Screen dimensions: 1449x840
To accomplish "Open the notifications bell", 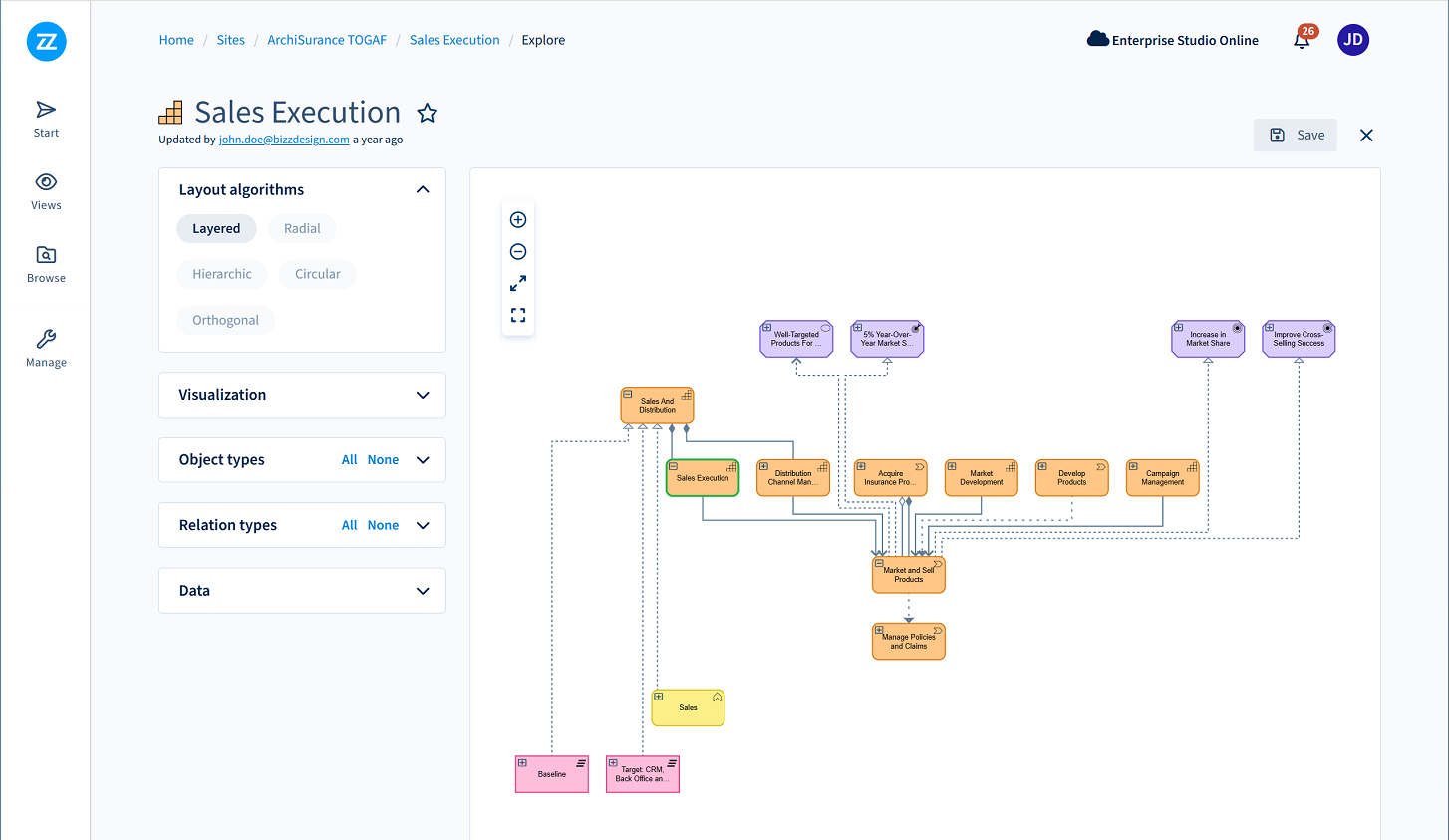I will [x=1302, y=41].
